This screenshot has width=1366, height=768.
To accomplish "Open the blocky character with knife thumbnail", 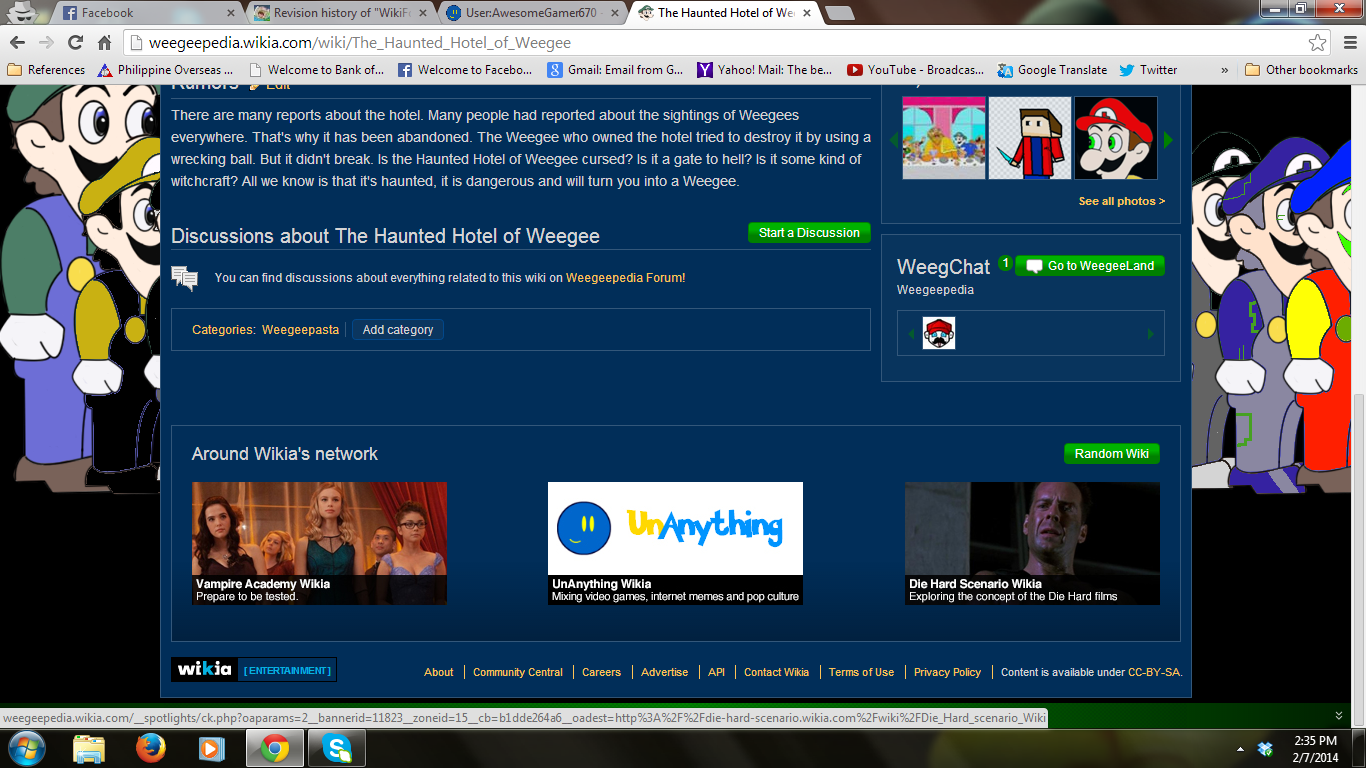I will (1030, 138).
